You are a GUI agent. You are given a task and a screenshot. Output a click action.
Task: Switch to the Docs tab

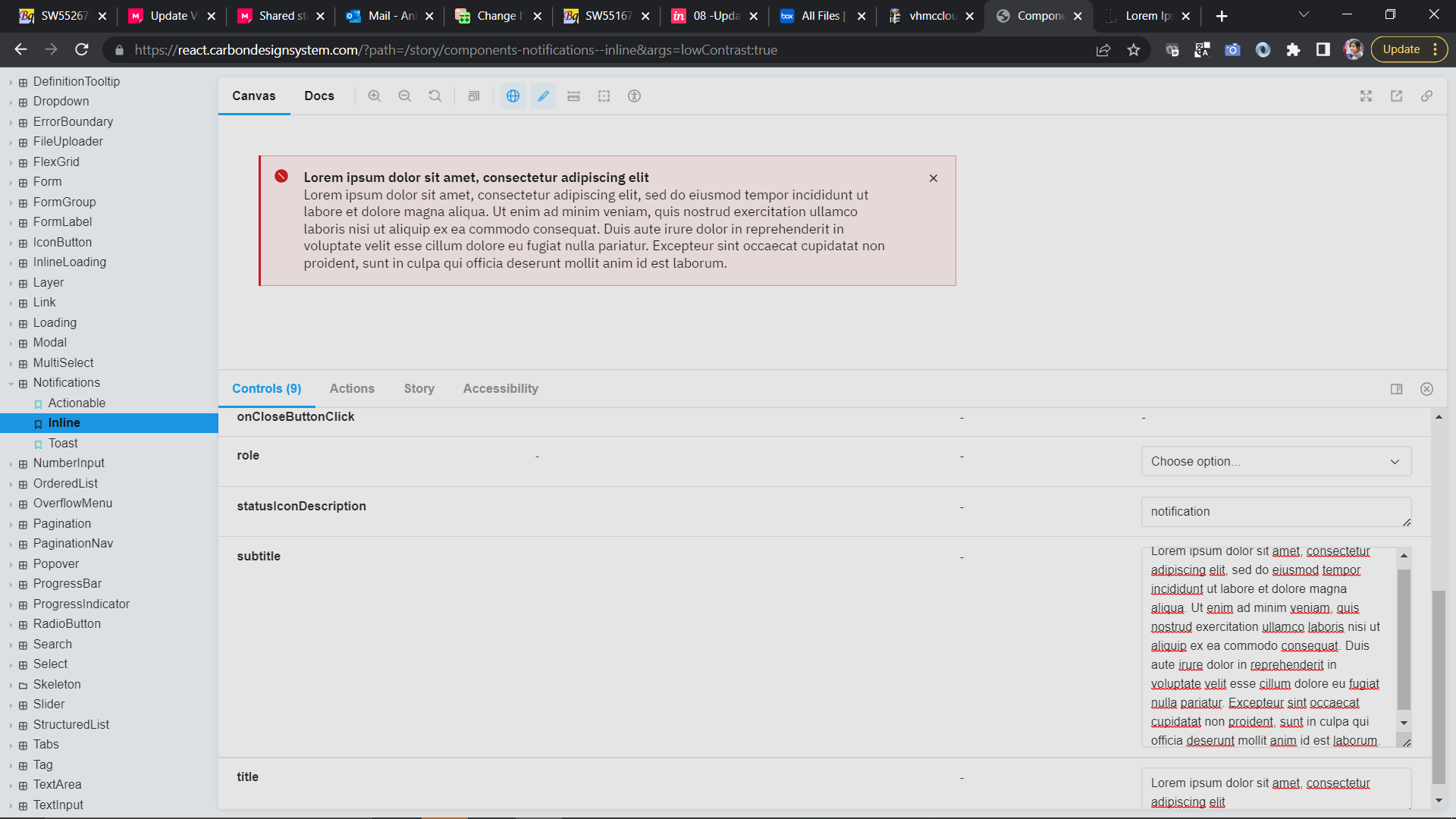(x=318, y=96)
